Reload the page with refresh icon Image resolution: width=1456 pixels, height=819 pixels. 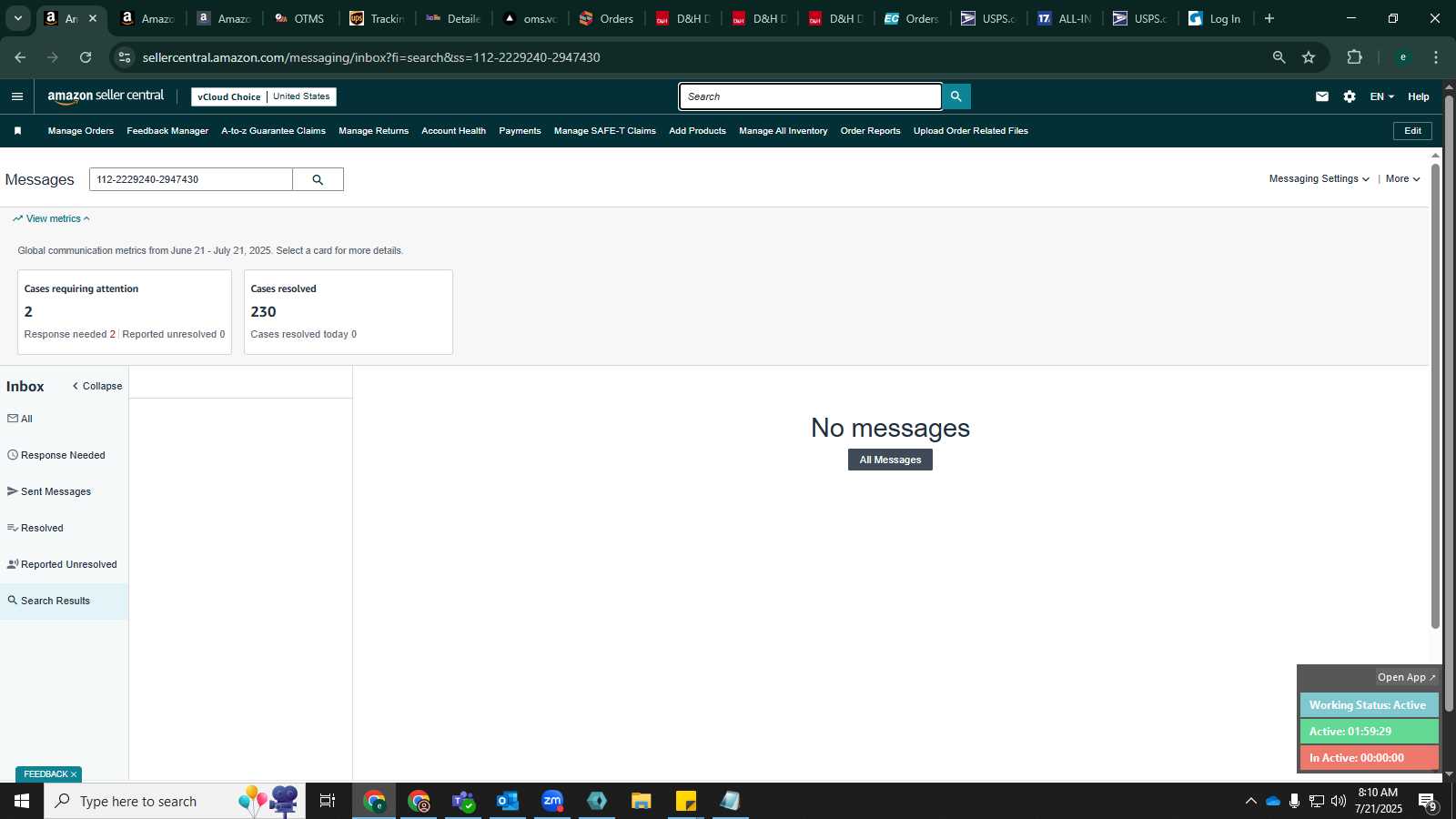click(x=86, y=57)
